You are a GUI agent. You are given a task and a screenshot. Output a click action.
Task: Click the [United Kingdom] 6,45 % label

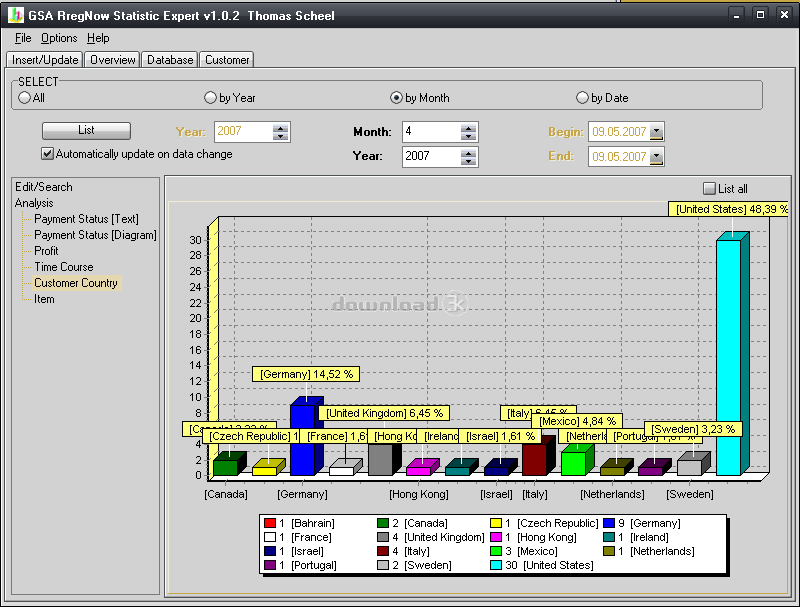384,413
